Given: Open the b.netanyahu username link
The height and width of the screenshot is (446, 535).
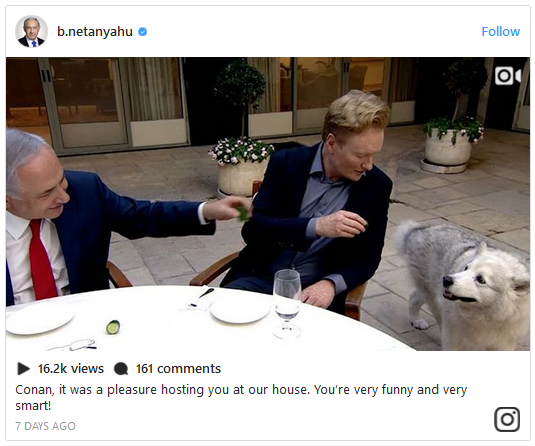Looking at the screenshot, I should [95, 32].
